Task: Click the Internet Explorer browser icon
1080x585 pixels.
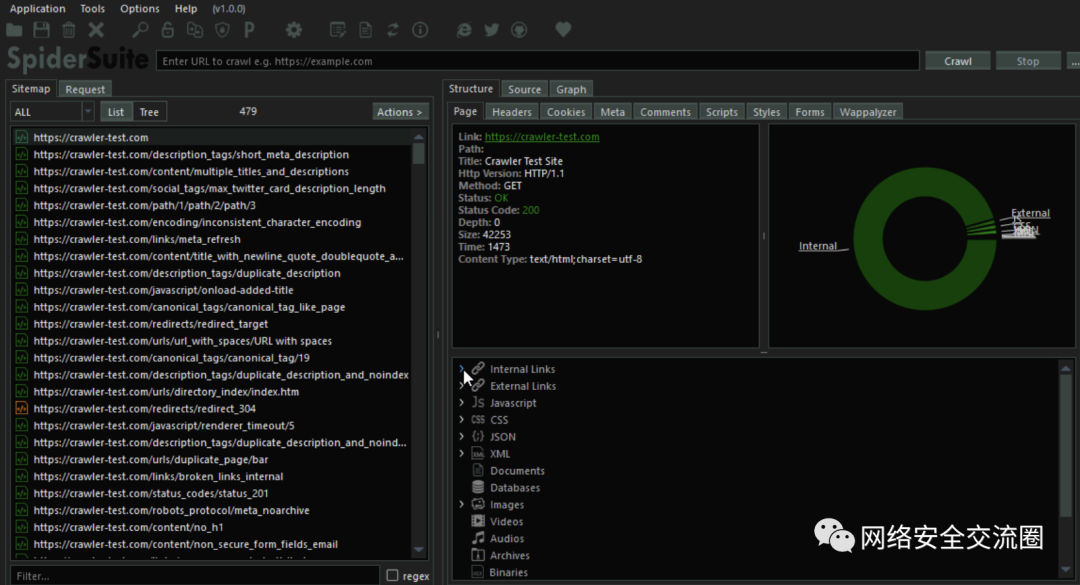Action: click(x=464, y=30)
